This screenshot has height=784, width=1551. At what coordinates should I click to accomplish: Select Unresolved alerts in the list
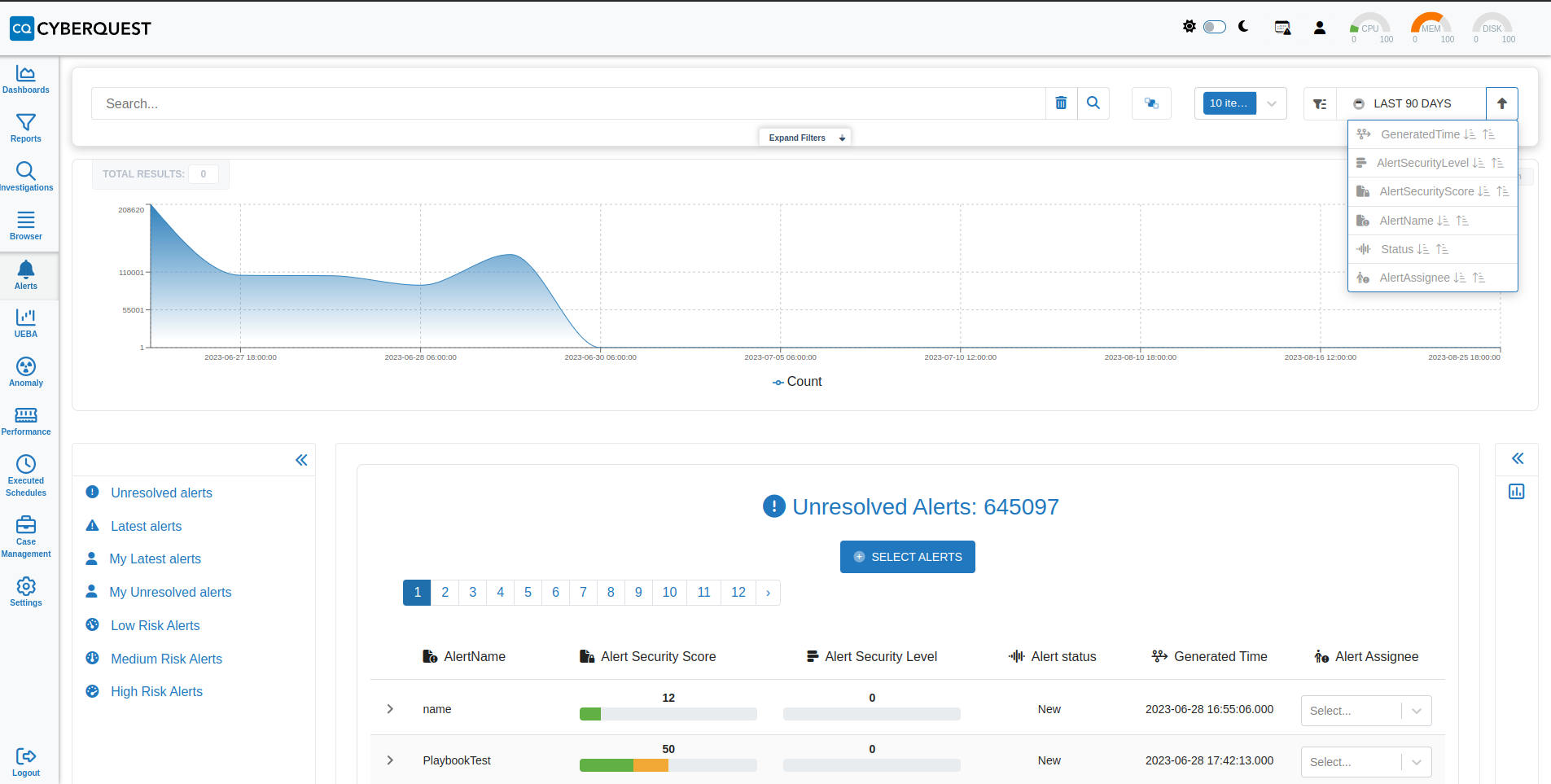point(161,493)
